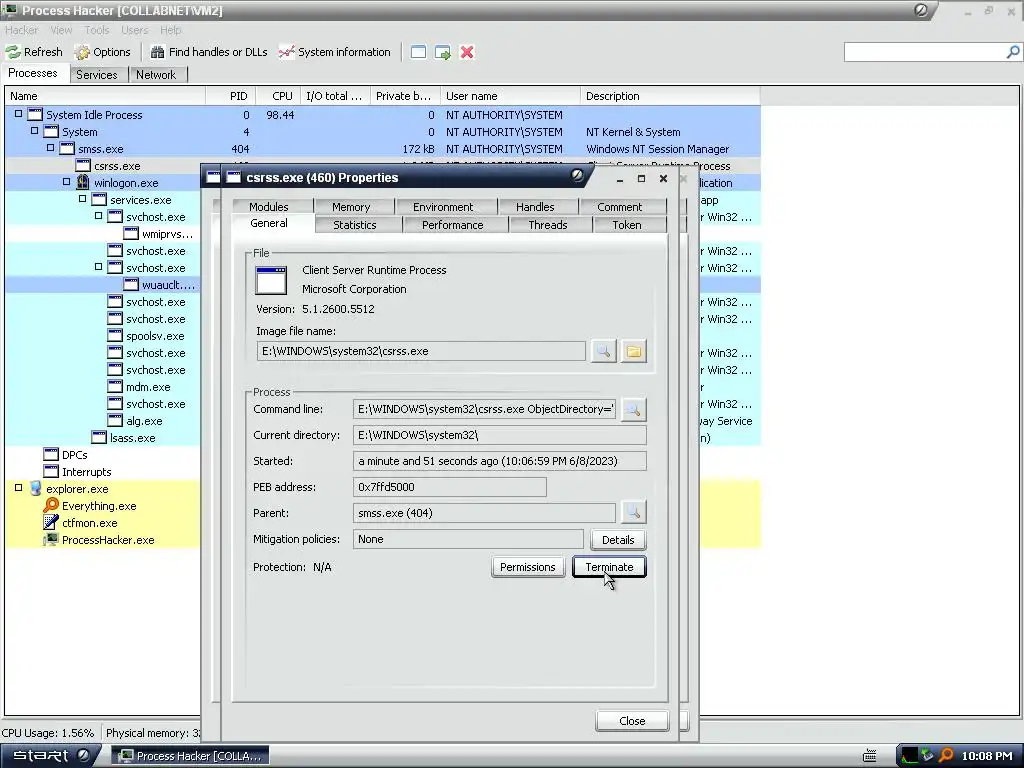1024x768 pixels.
Task: Click the red X kill window icon
Action: [467, 52]
